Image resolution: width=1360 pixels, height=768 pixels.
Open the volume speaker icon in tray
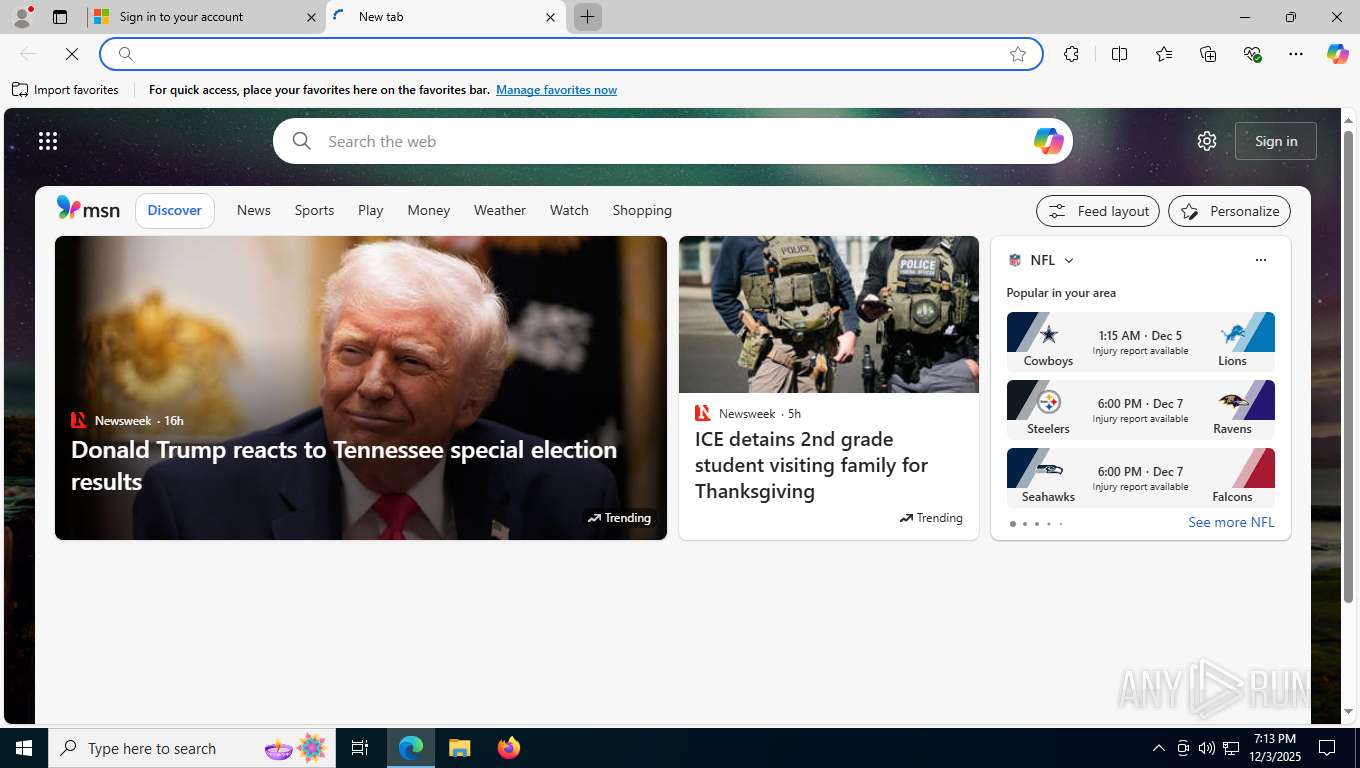tap(1206, 748)
